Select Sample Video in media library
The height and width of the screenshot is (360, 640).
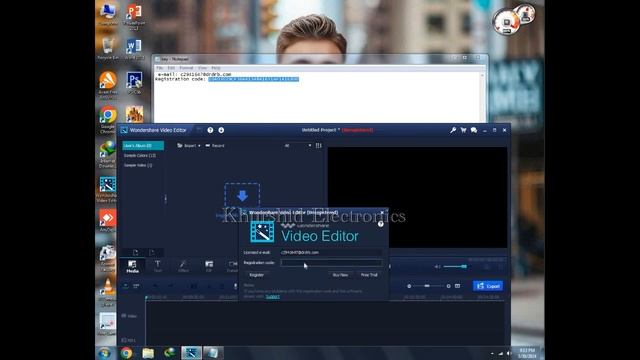[x=138, y=165]
